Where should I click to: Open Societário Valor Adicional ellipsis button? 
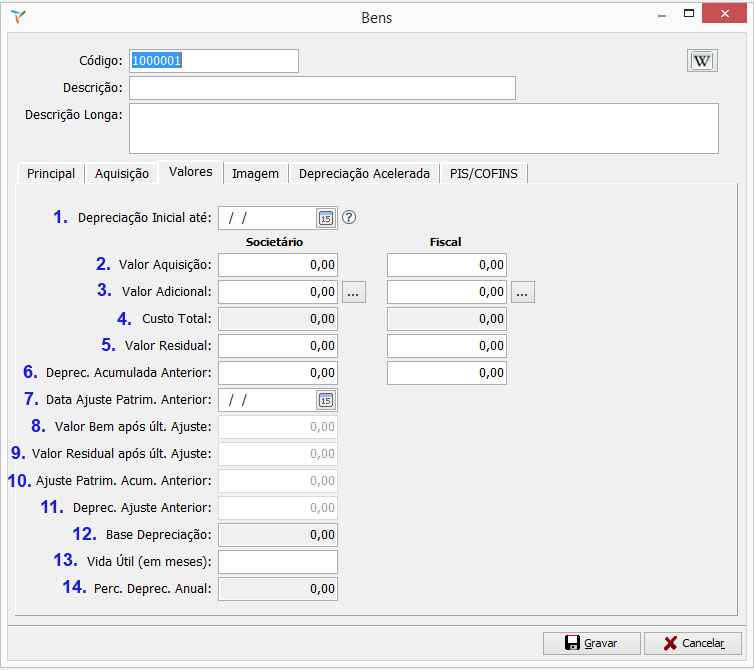pos(353,292)
